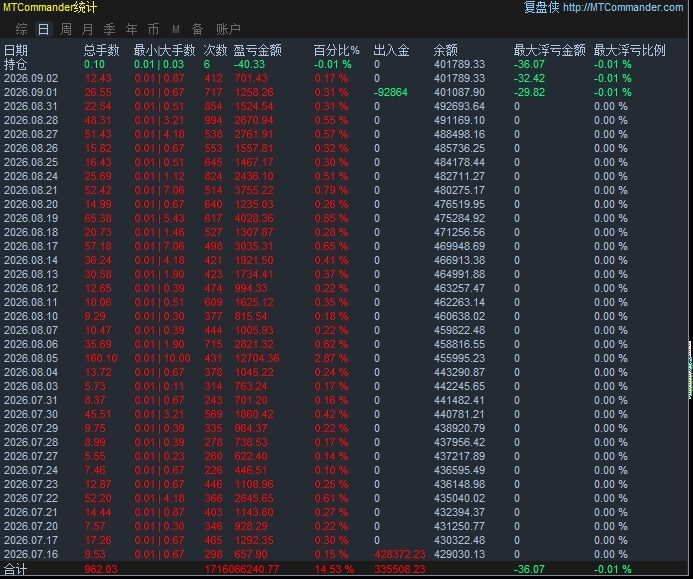Click profit value 446.51
693x579 pixels.
click(x=251, y=470)
